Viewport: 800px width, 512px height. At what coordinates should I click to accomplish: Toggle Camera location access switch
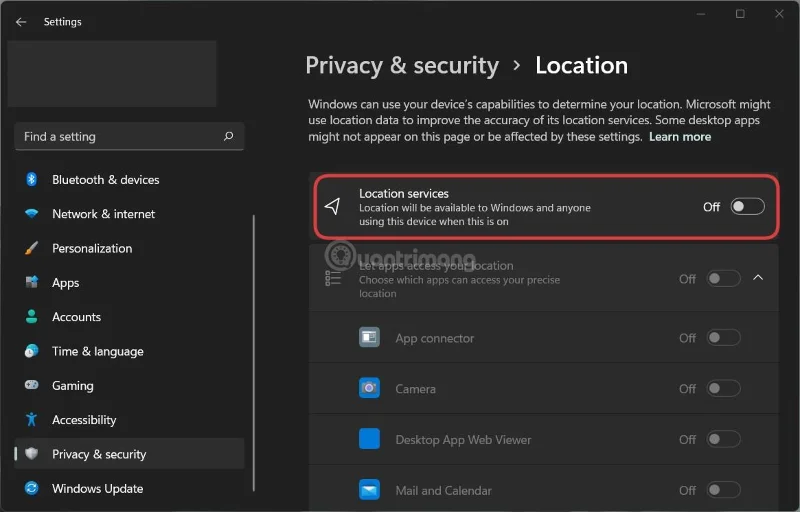[x=723, y=389]
